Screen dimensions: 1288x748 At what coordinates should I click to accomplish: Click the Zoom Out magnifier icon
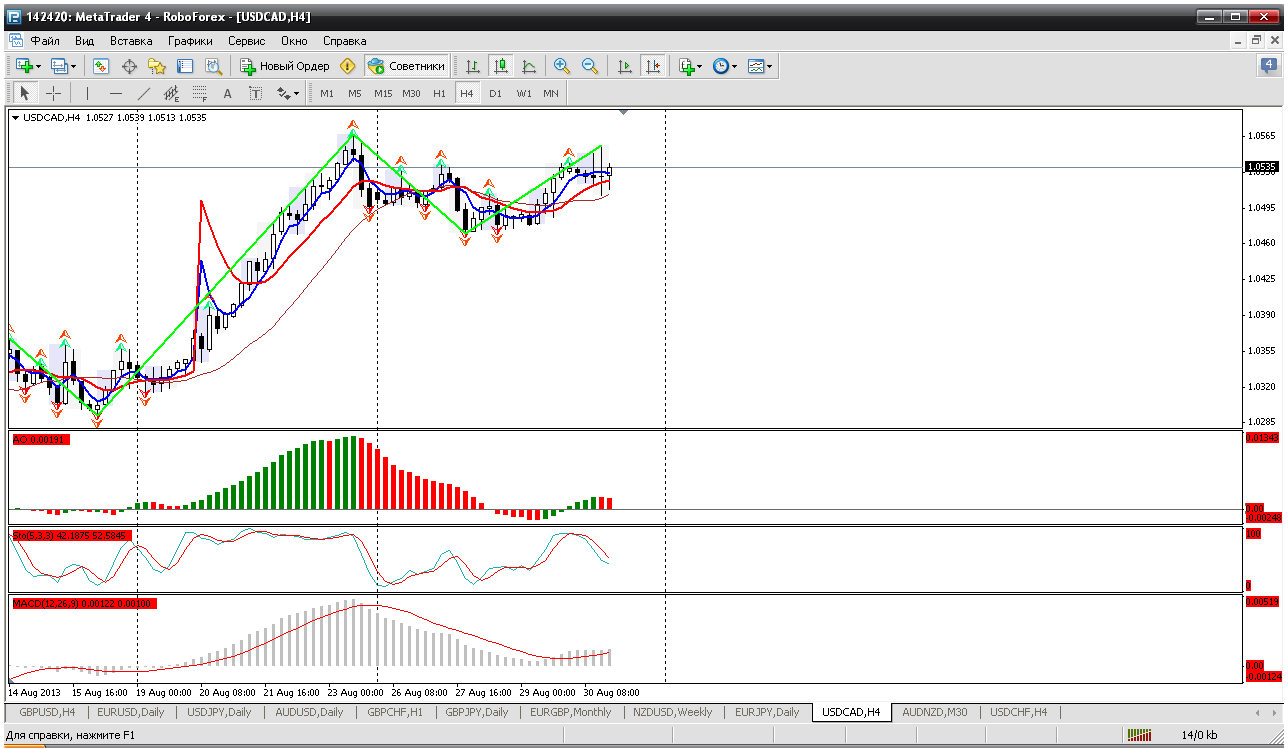[590, 66]
